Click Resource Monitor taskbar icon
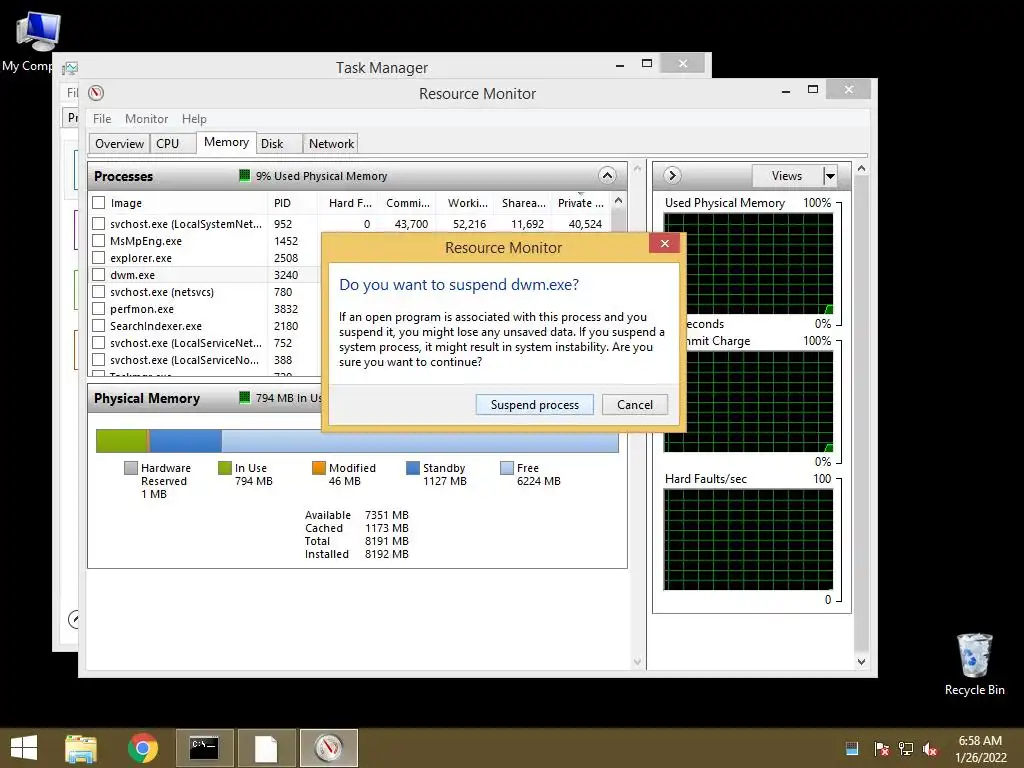 (x=328, y=748)
